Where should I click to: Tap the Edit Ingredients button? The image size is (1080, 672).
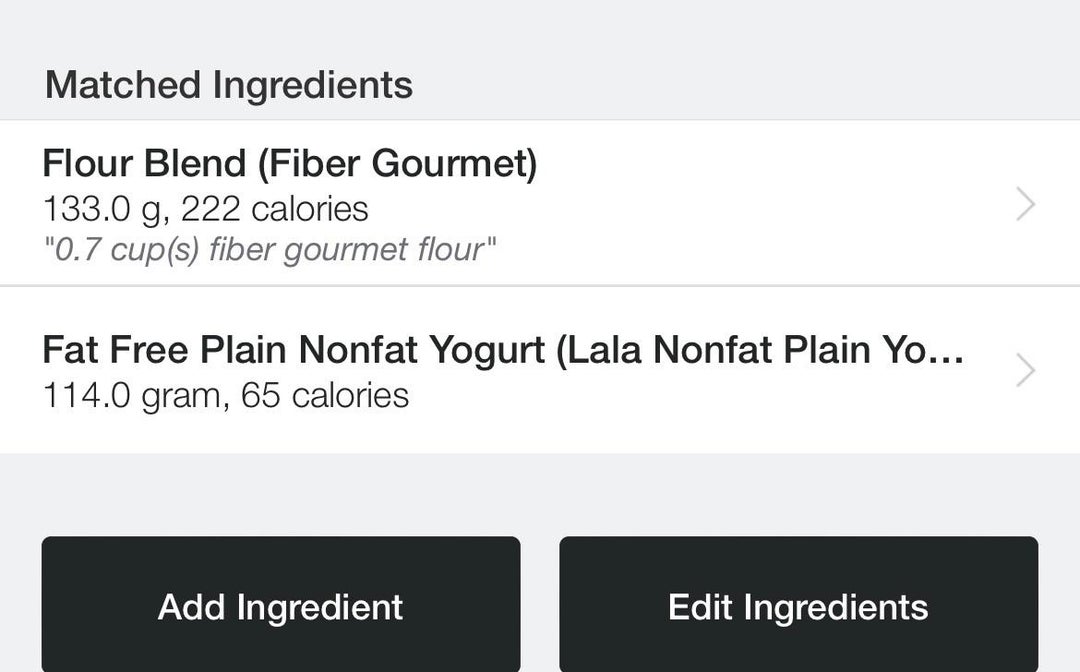point(798,606)
